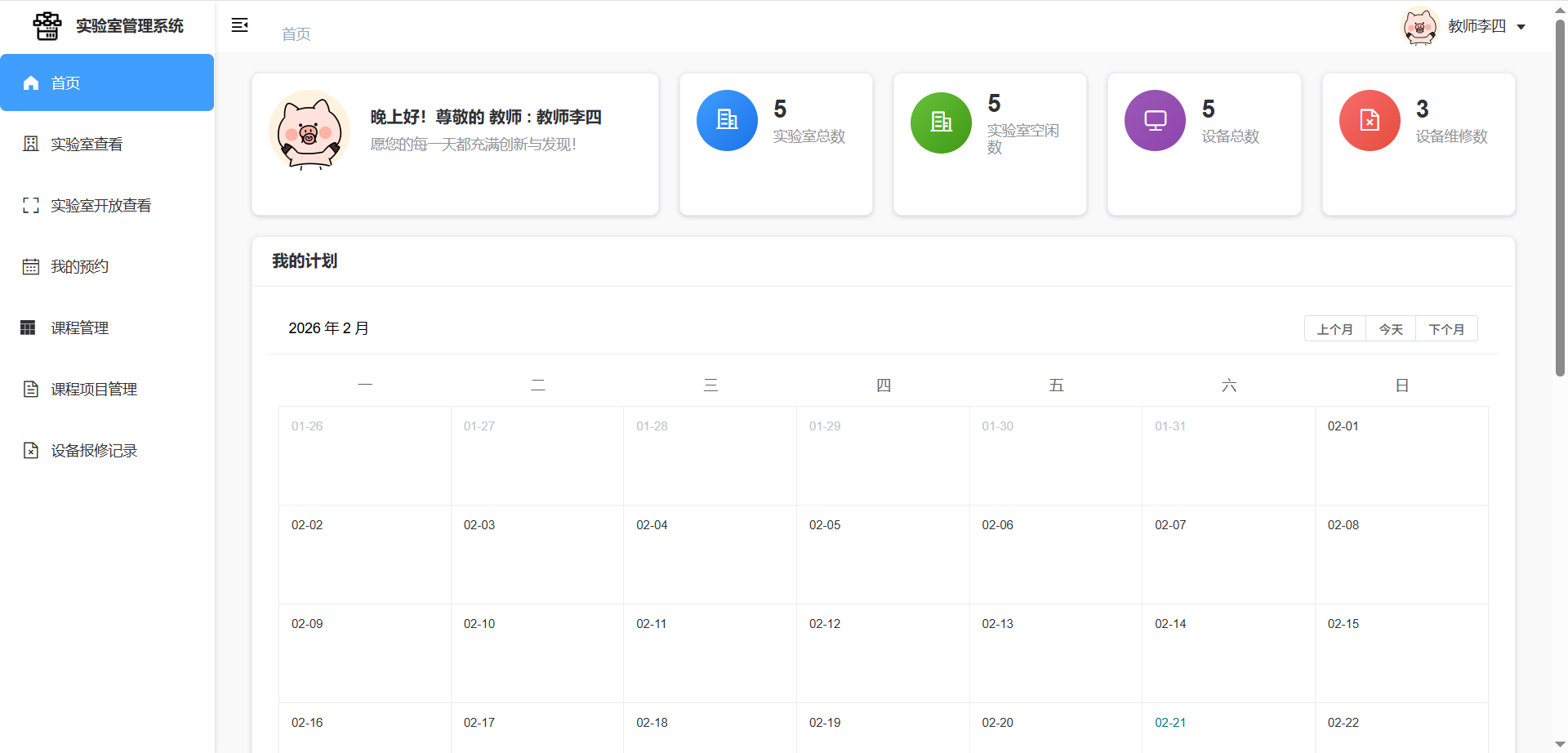Click the greeting 晚上好 welcome text
Image resolution: width=1568 pixels, height=753 pixels.
click(x=486, y=117)
